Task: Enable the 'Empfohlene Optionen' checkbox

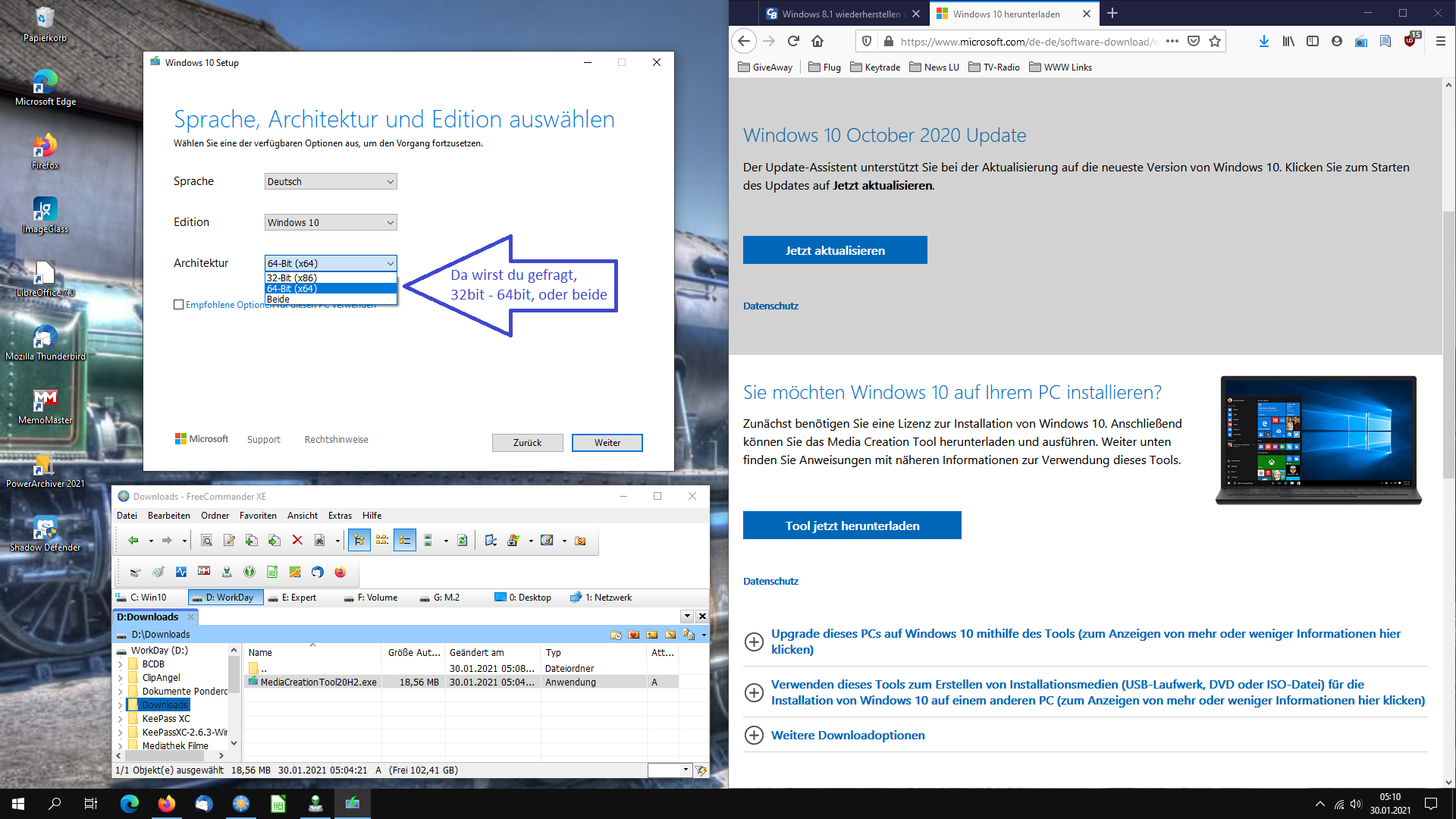Action: [x=179, y=305]
